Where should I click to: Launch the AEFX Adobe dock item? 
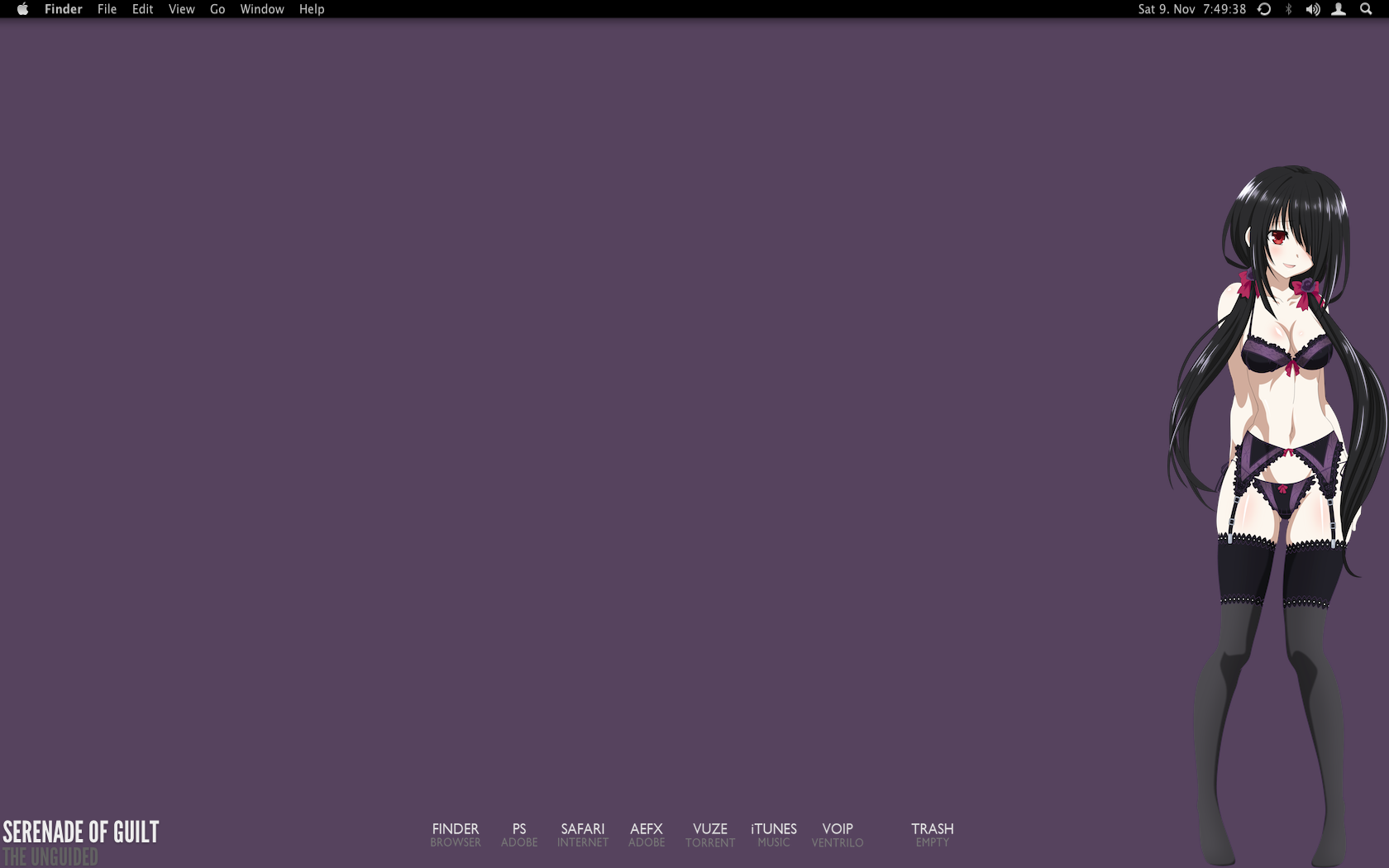click(x=647, y=834)
